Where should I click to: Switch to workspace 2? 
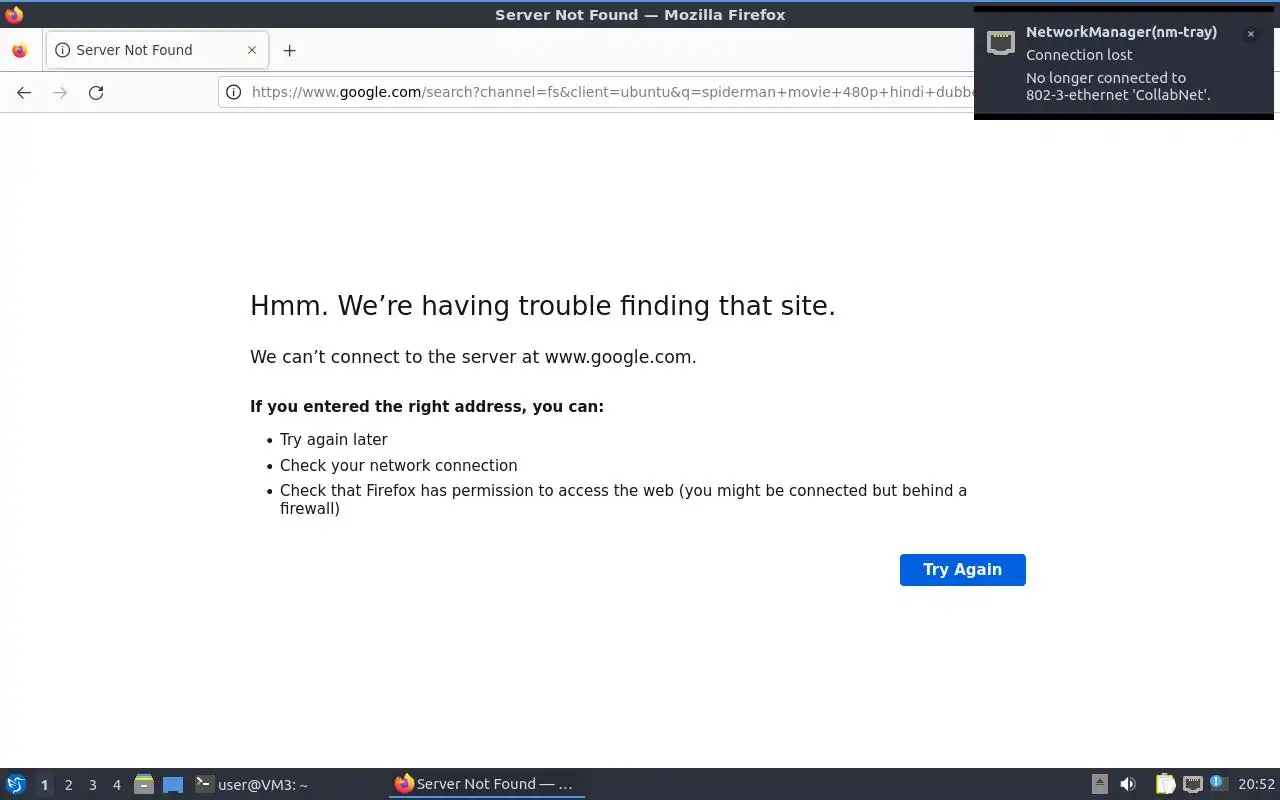coord(68,785)
